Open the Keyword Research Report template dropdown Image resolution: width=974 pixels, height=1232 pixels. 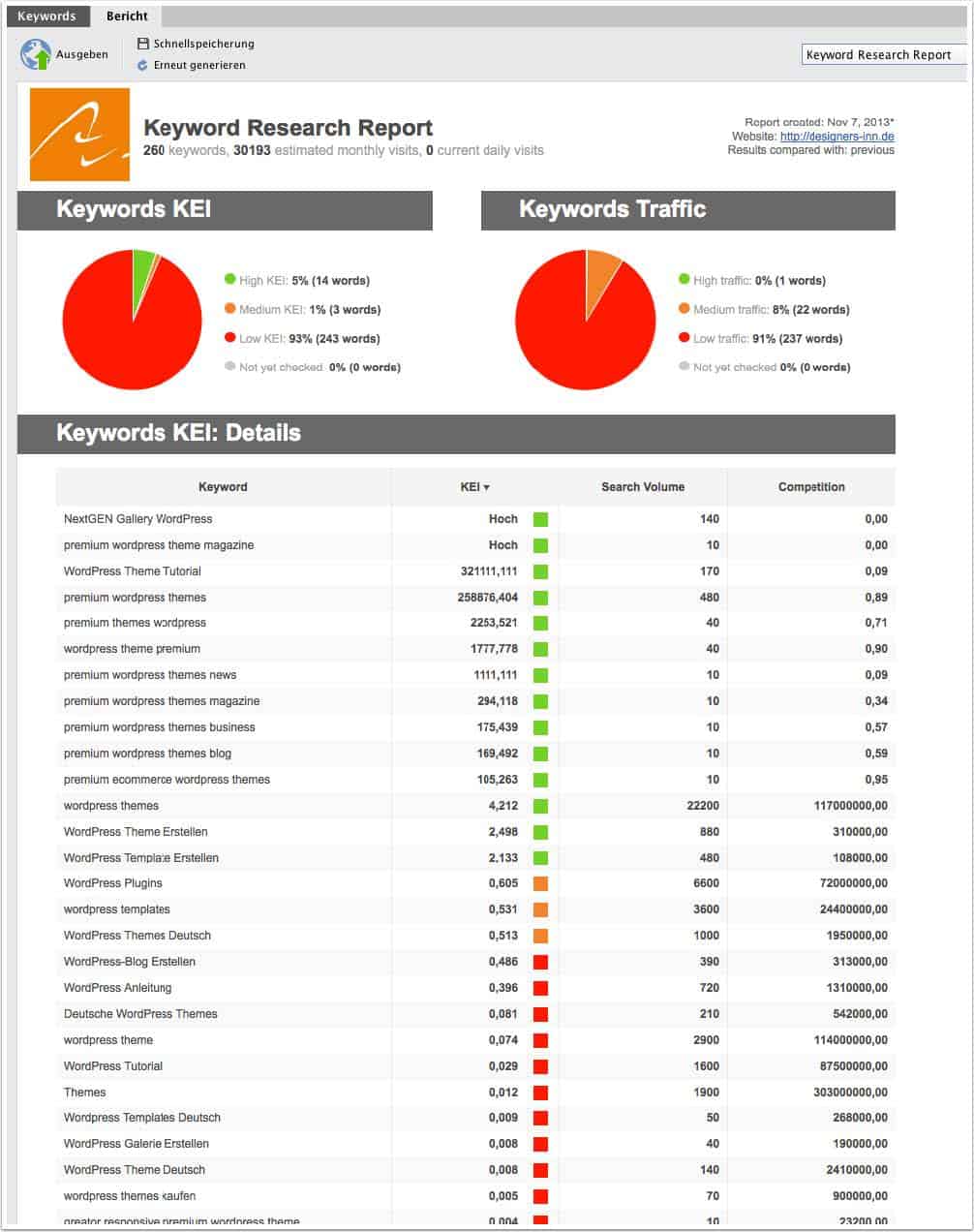point(885,55)
